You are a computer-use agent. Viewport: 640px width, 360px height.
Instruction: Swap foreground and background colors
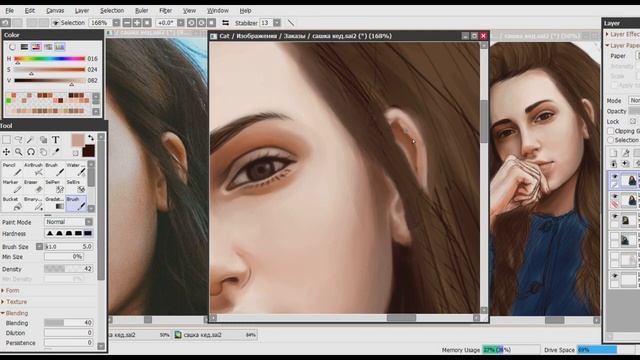[x=91, y=138]
